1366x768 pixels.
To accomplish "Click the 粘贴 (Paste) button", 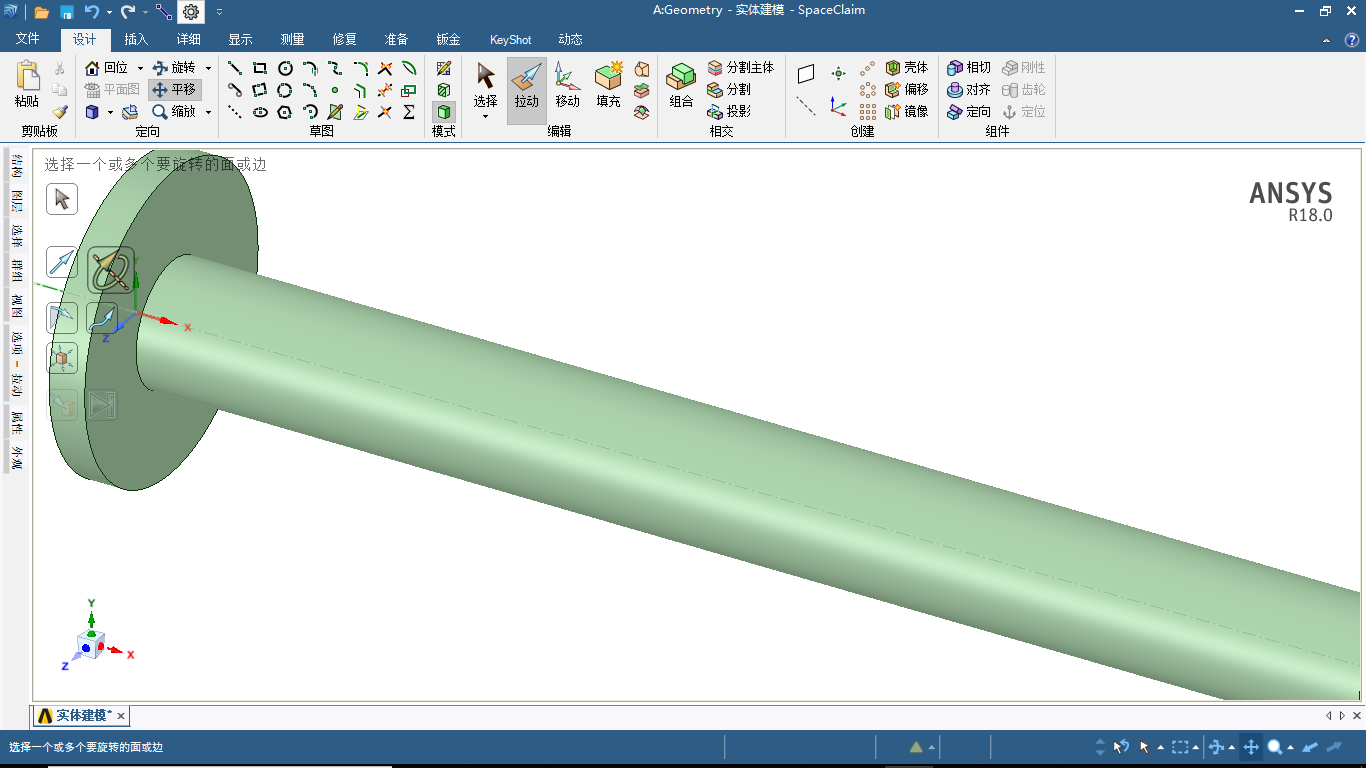I will 27,86.
